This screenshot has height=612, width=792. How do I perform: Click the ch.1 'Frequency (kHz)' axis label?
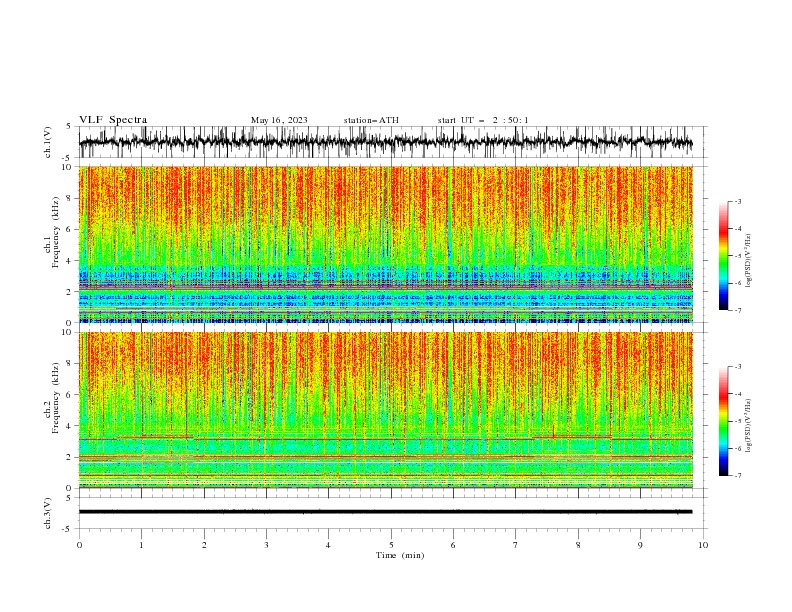pyautogui.click(x=56, y=233)
